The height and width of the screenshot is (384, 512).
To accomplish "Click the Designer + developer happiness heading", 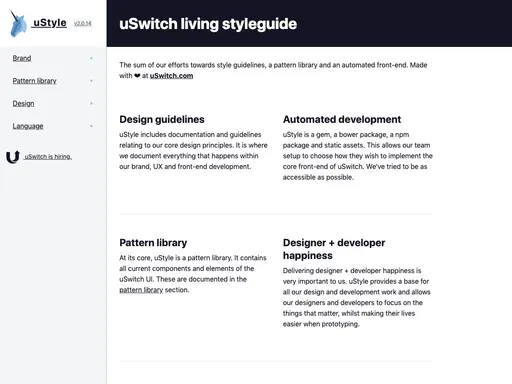I will pyautogui.click(x=334, y=249).
